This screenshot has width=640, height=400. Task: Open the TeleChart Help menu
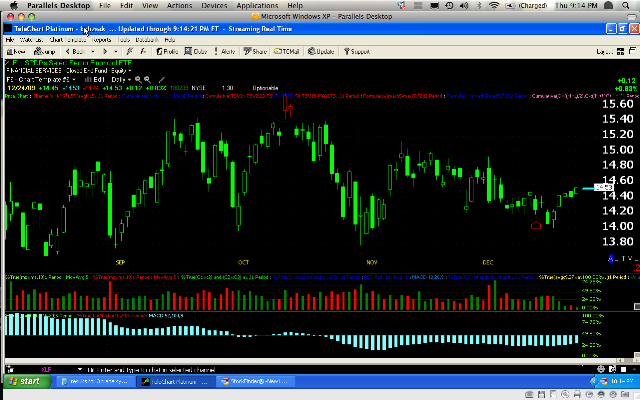[x=170, y=40]
